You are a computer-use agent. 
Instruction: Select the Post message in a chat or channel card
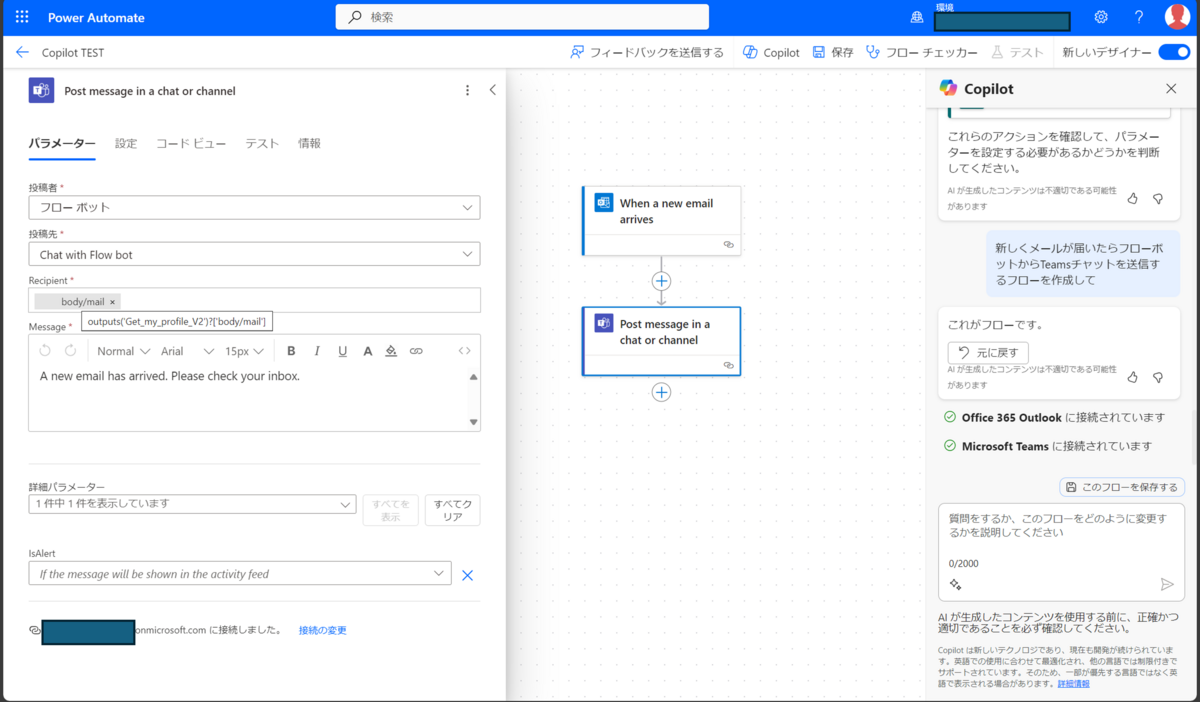pyautogui.click(x=661, y=341)
